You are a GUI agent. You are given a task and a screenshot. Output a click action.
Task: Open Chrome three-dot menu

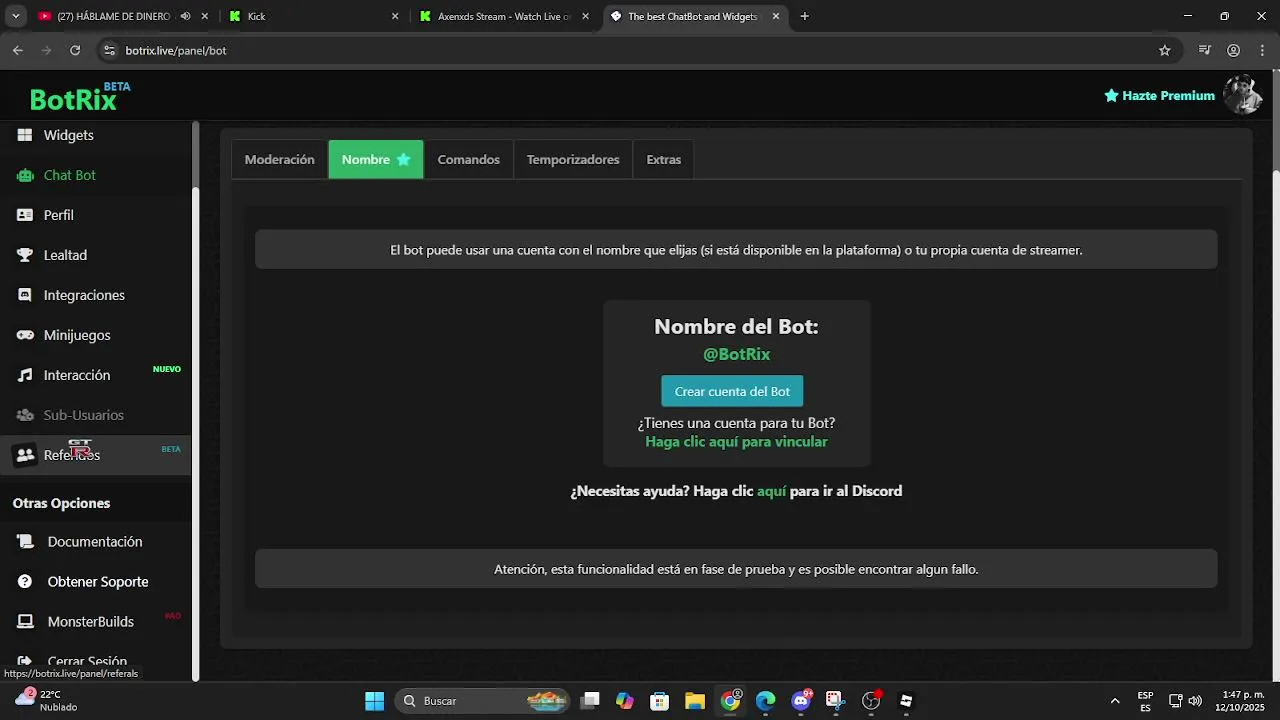click(1262, 50)
